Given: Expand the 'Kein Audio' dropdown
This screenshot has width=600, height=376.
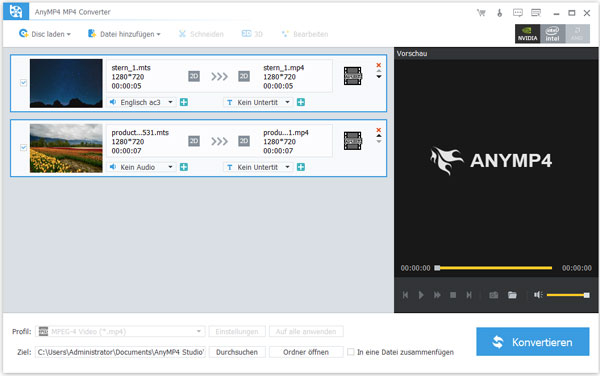Looking at the screenshot, I should 141,167.
